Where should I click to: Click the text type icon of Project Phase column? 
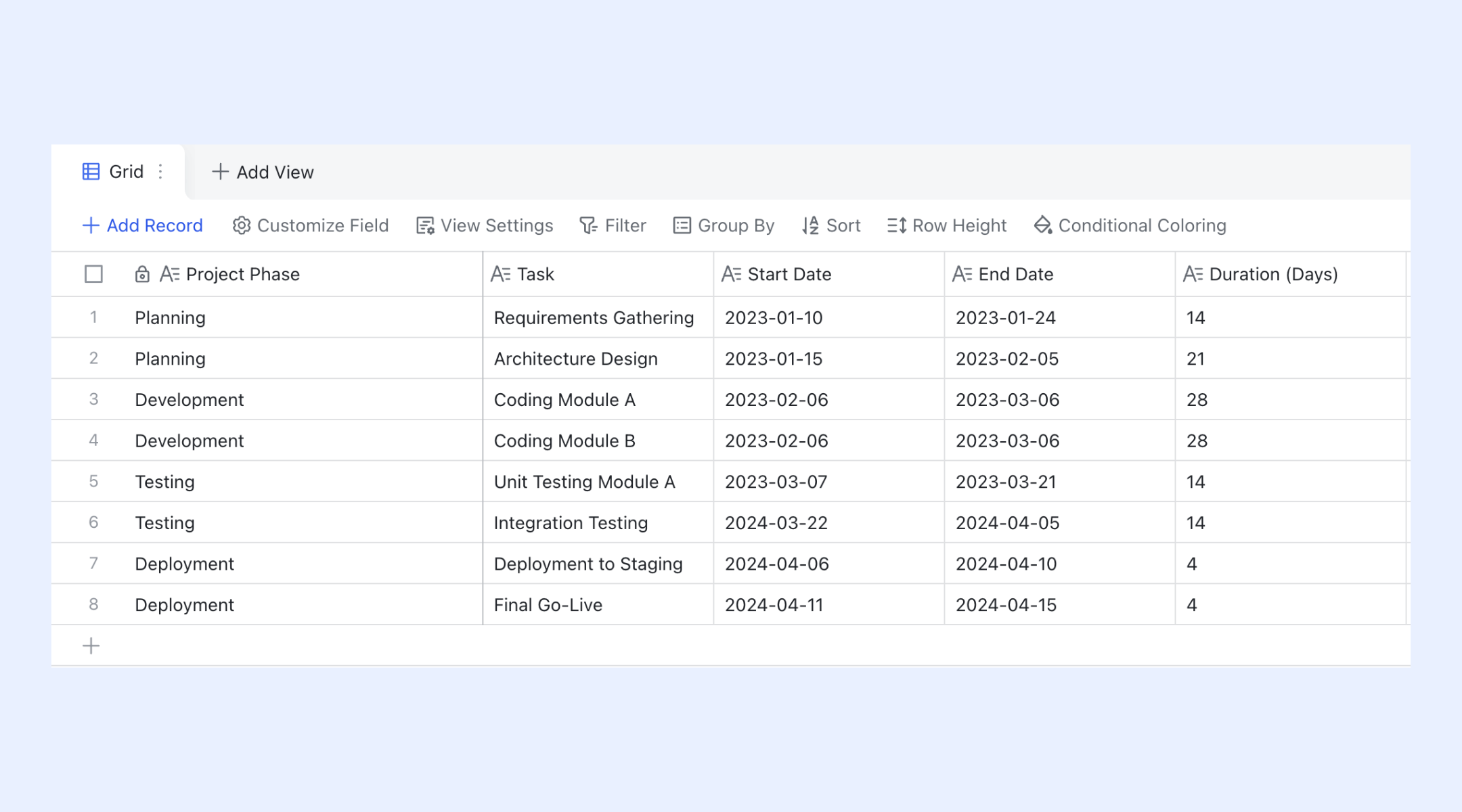pos(169,274)
